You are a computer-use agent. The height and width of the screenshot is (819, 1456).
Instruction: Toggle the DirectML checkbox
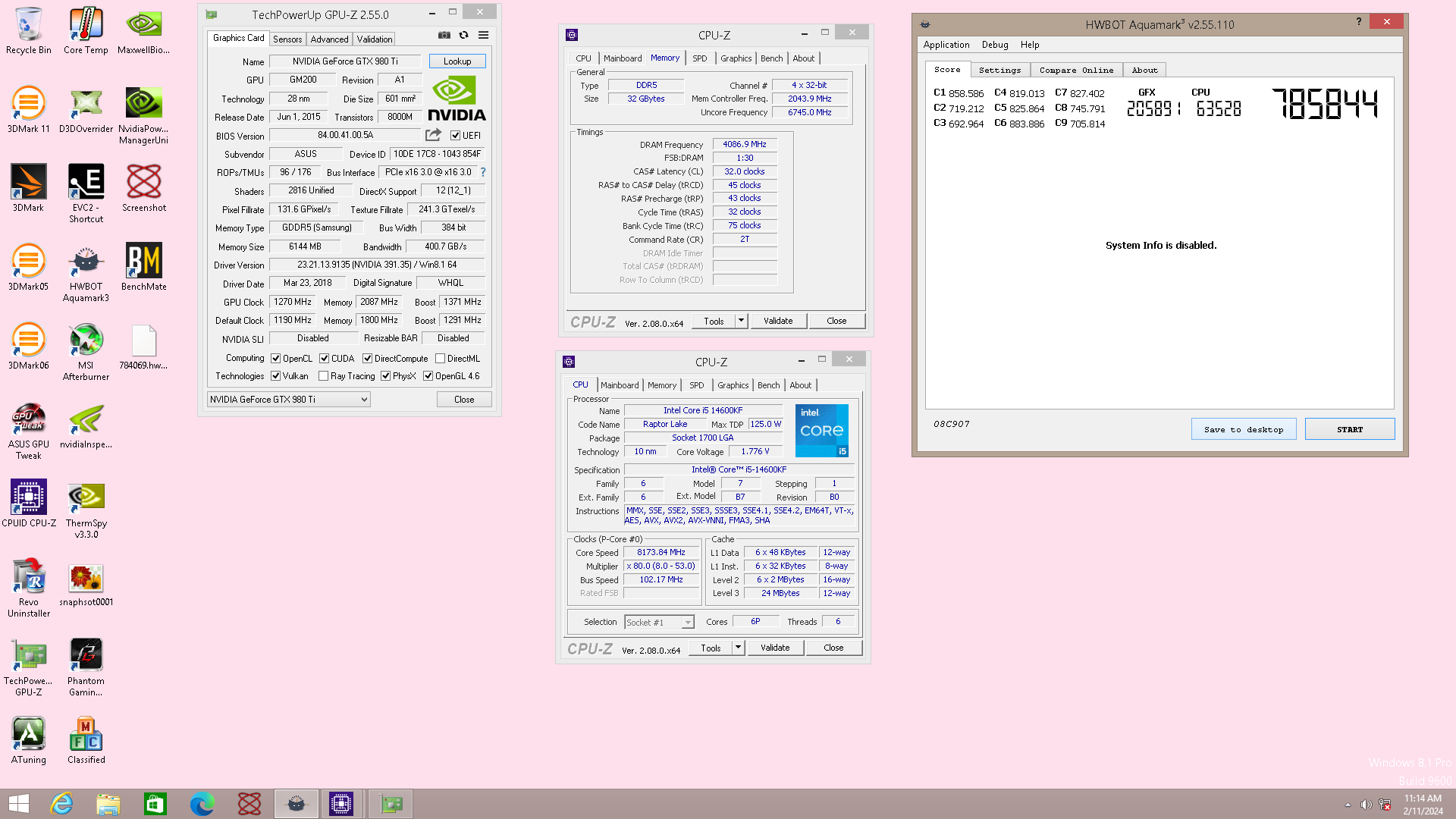click(441, 359)
